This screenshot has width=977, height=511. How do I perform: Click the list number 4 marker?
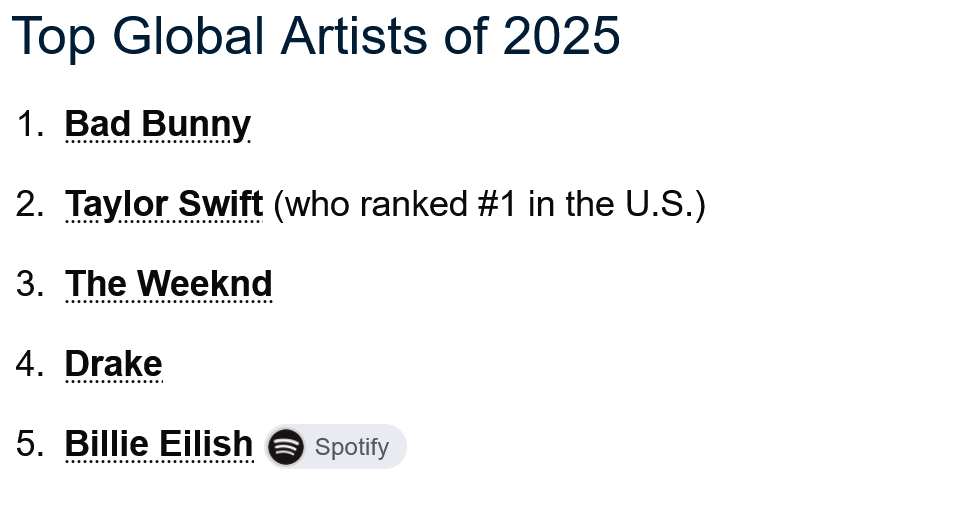(30, 363)
